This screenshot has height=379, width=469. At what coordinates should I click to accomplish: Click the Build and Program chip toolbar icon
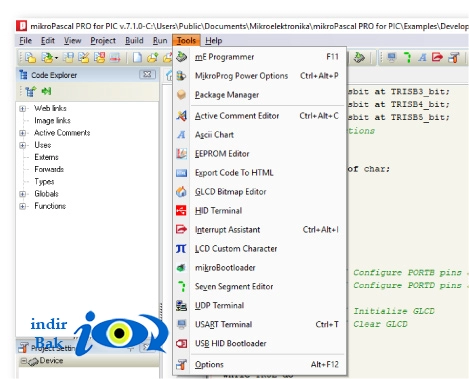click(x=359, y=58)
